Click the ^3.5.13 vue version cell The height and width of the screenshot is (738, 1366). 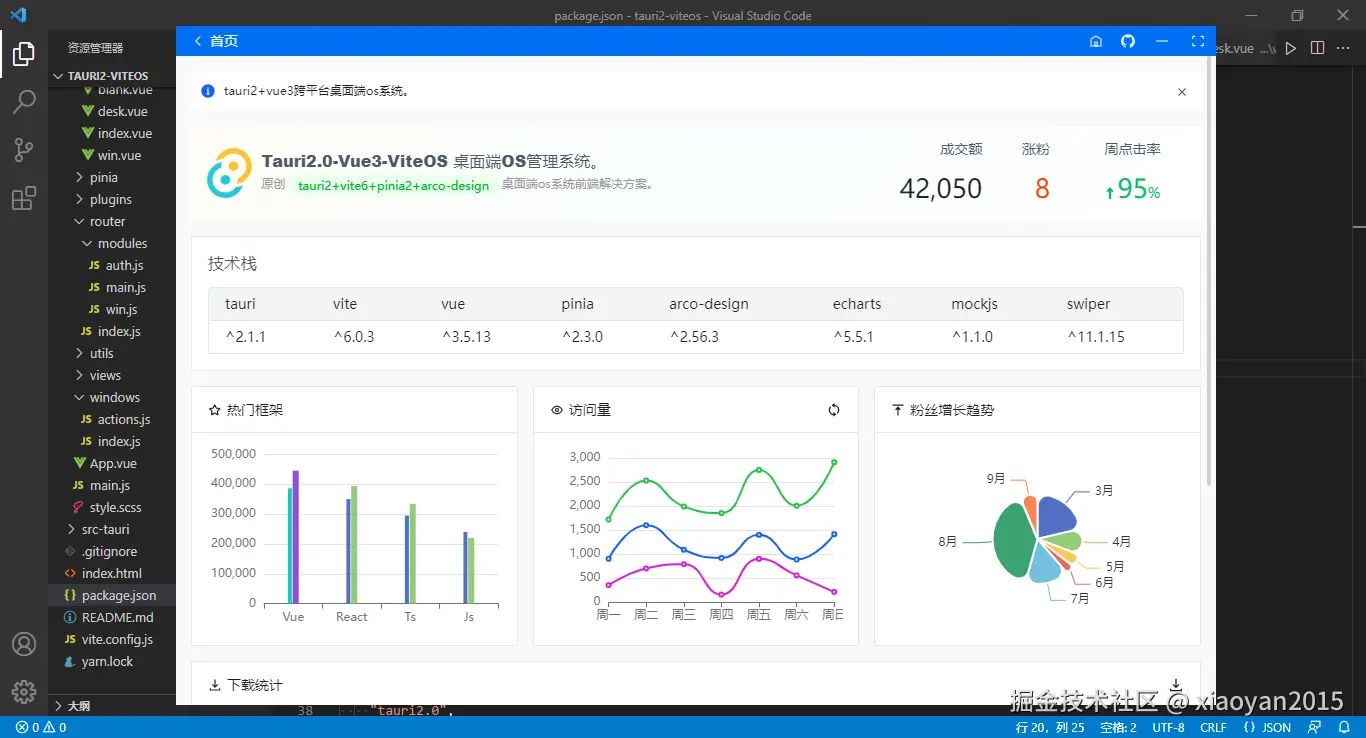[x=466, y=337]
